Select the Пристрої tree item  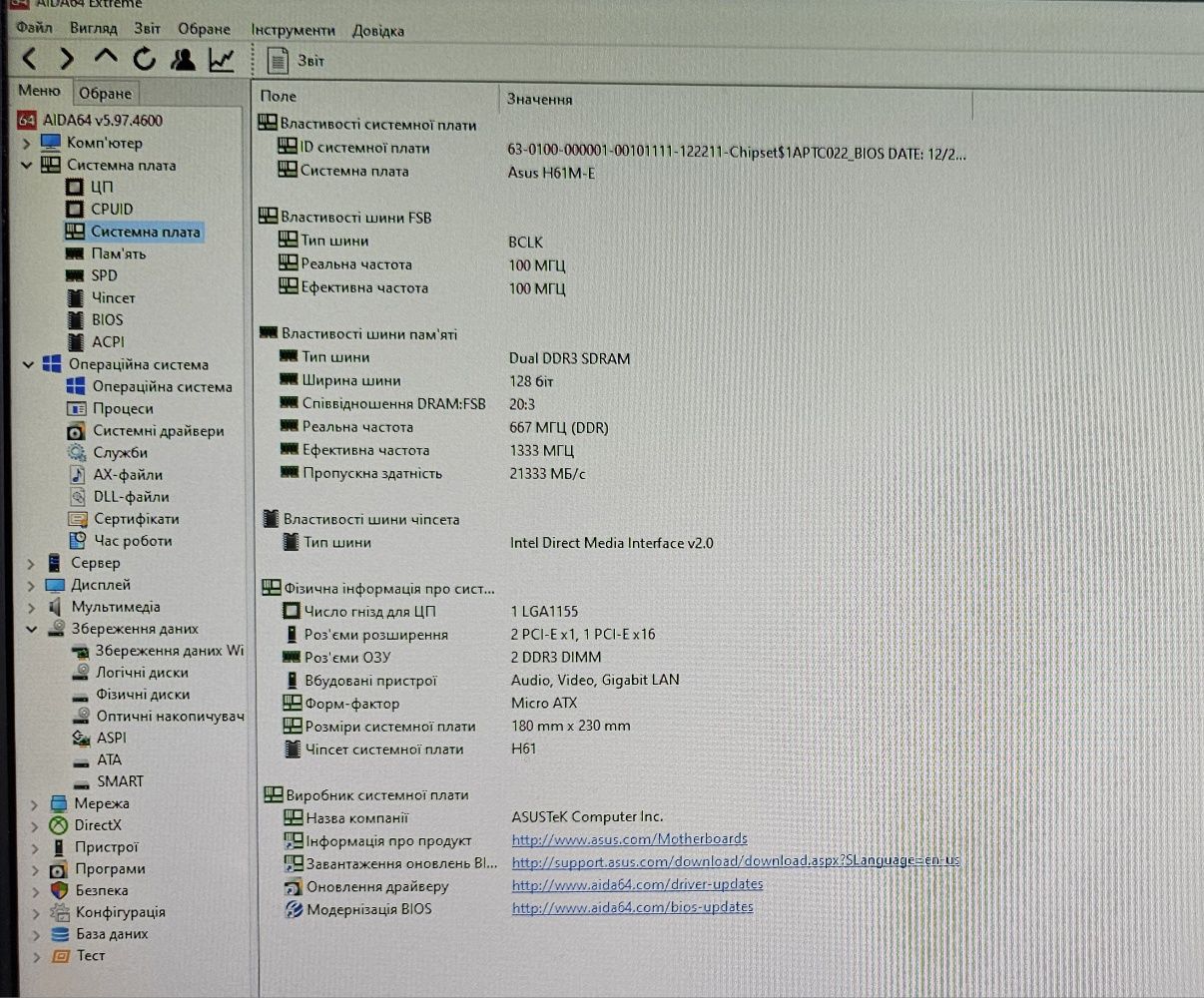point(106,847)
